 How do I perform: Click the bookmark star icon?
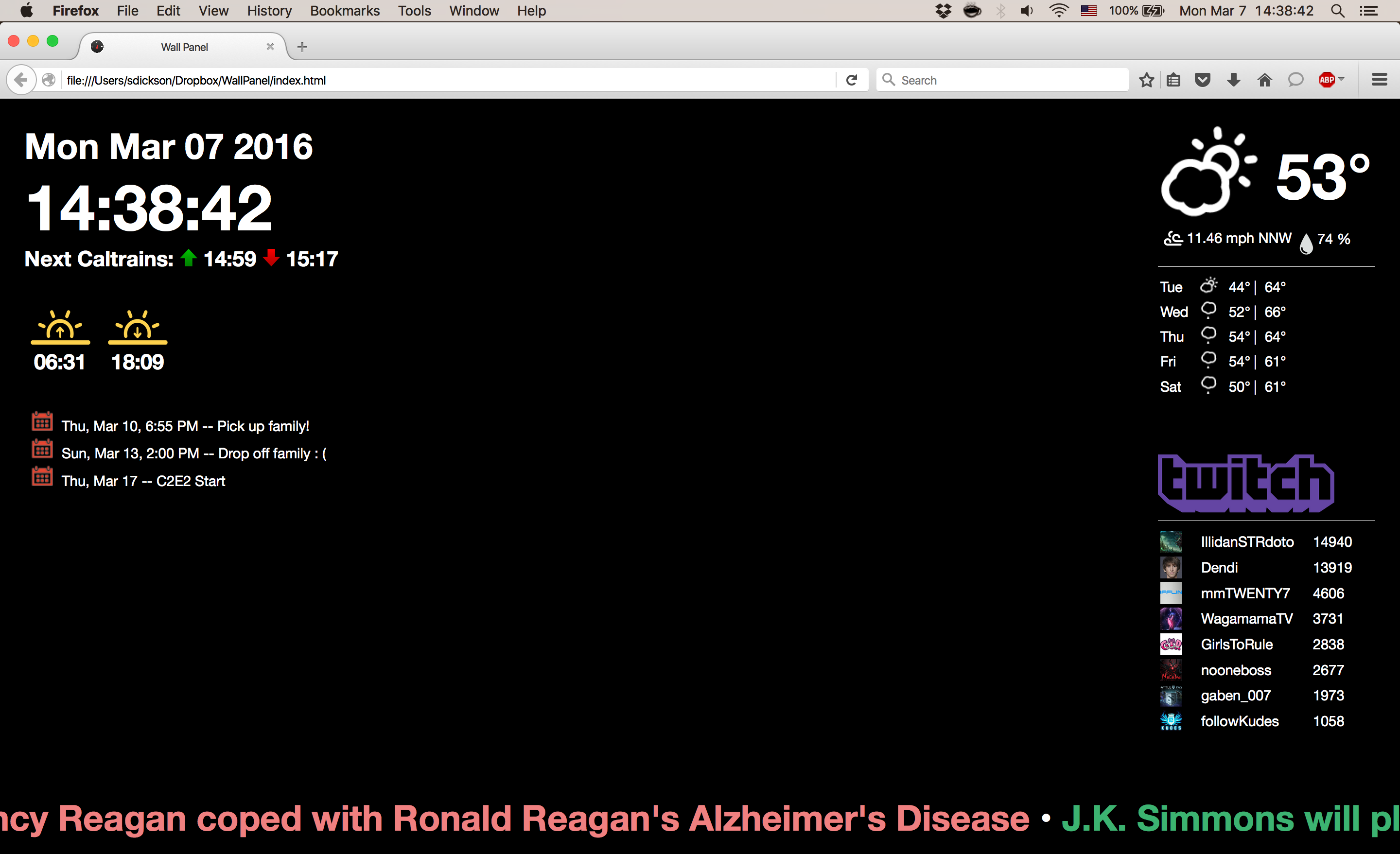(1146, 80)
